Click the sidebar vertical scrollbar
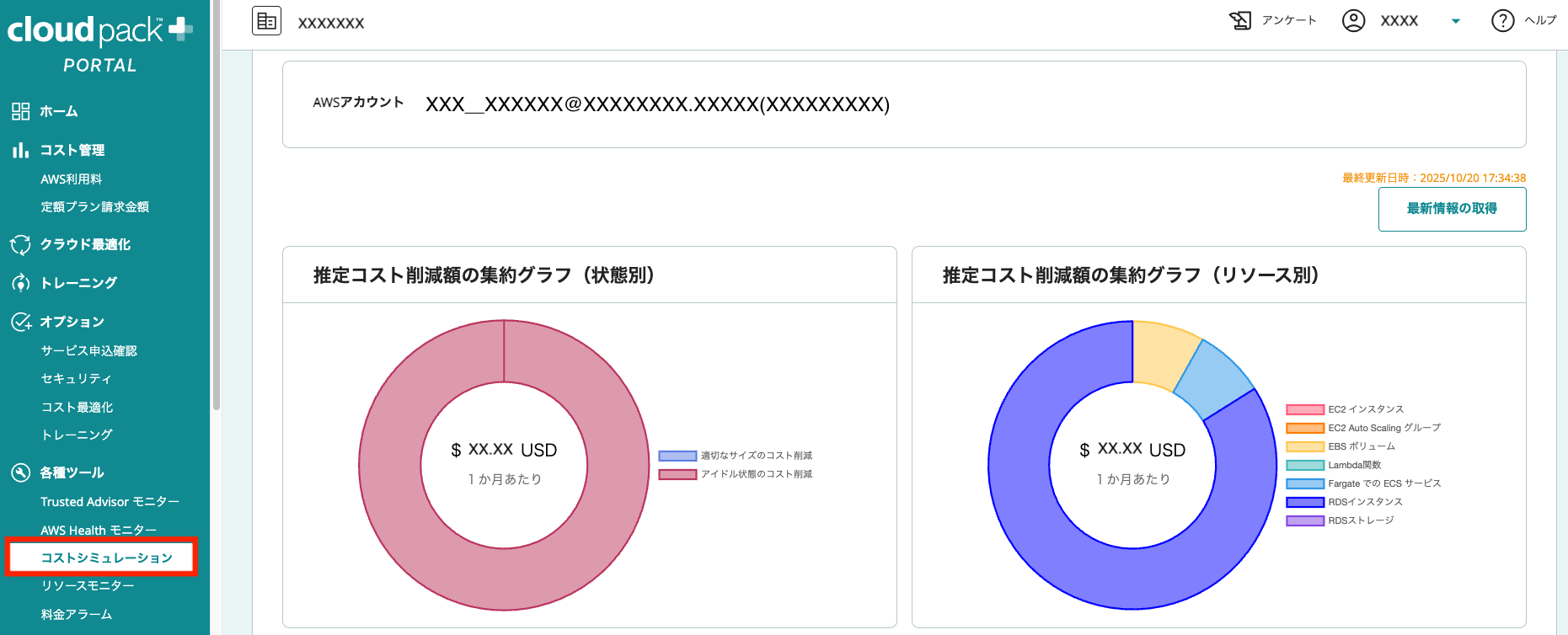Screen dimensions: 1568x635 click(217, 211)
